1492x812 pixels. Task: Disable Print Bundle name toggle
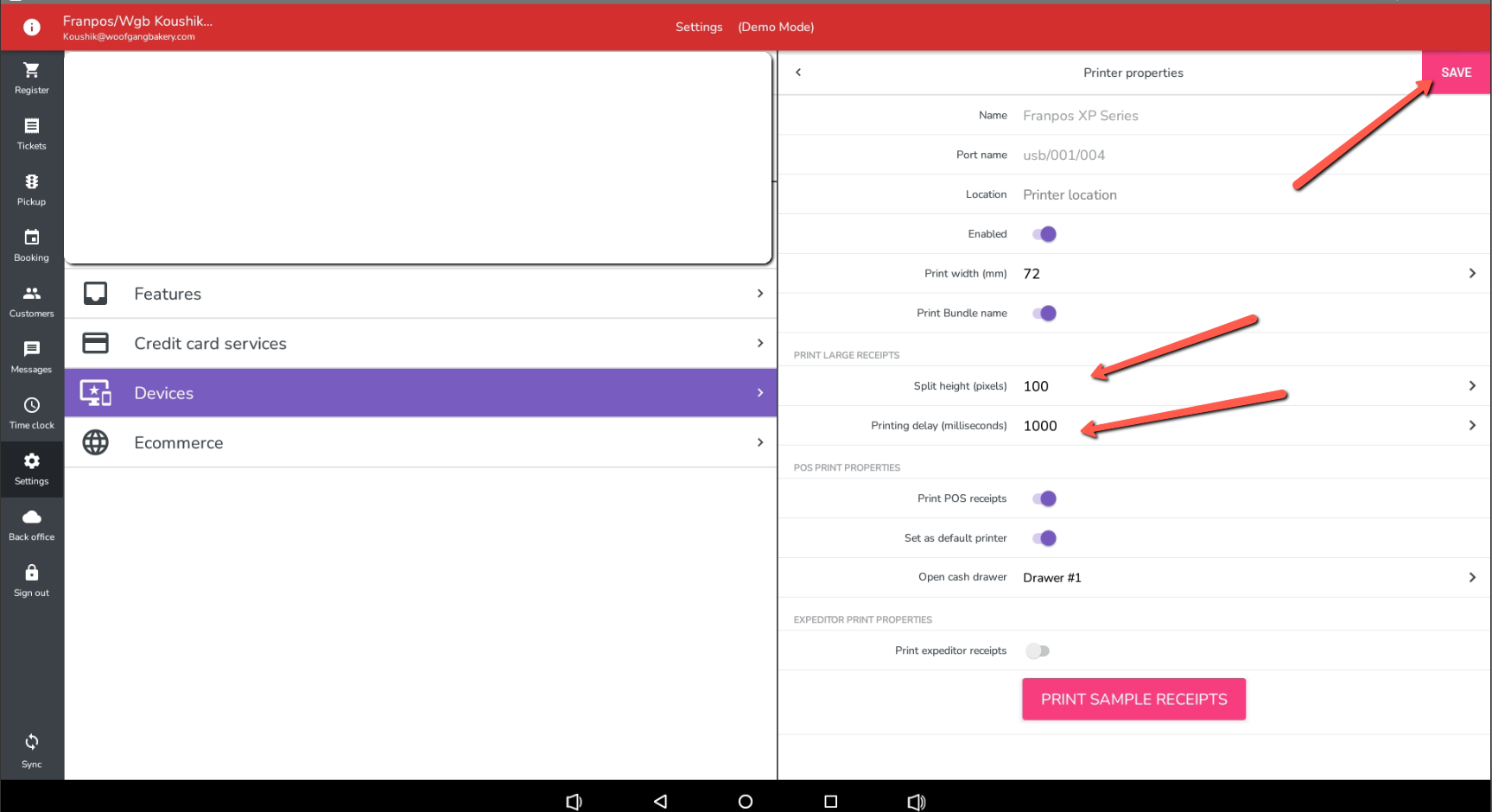(x=1044, y=314)
